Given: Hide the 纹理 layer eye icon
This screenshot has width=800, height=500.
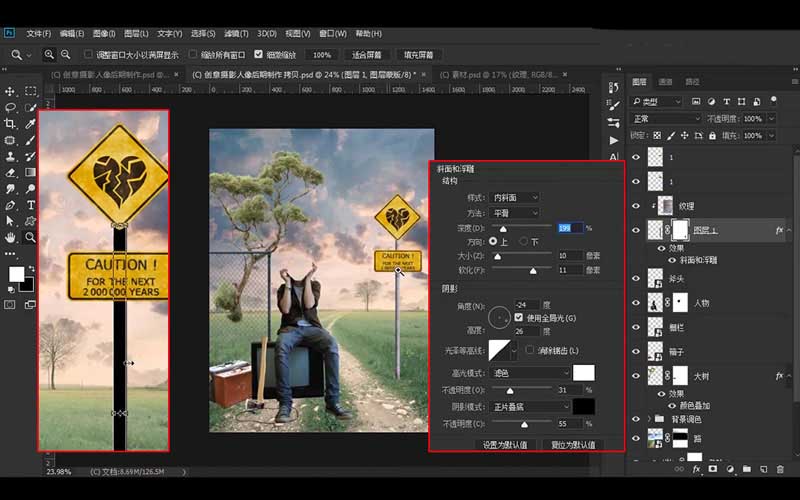Looking at the screenshot, I should (x=636, y=206).
